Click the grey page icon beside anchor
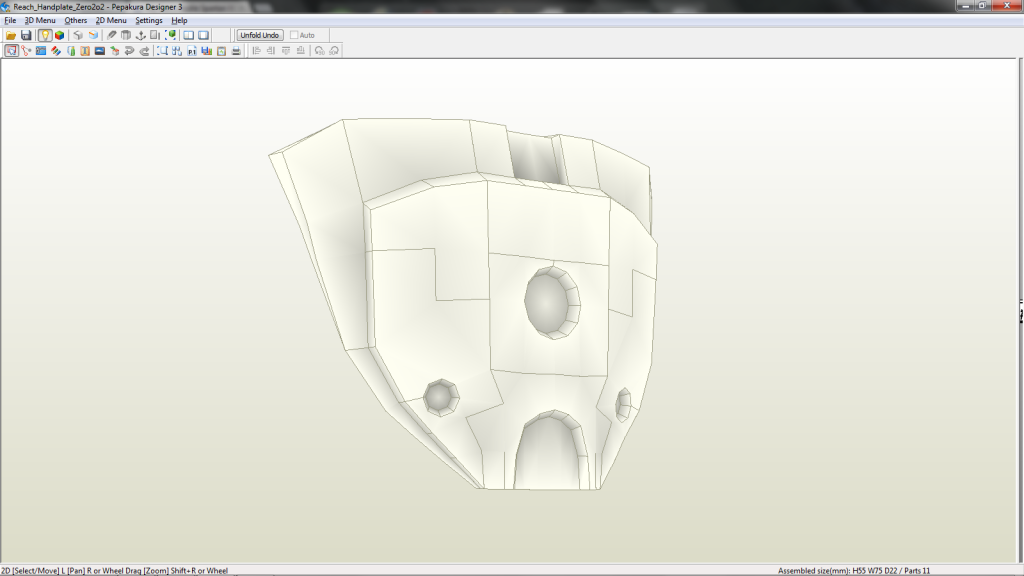This screenshot has height=576, width=1024. tap(155, 35)
